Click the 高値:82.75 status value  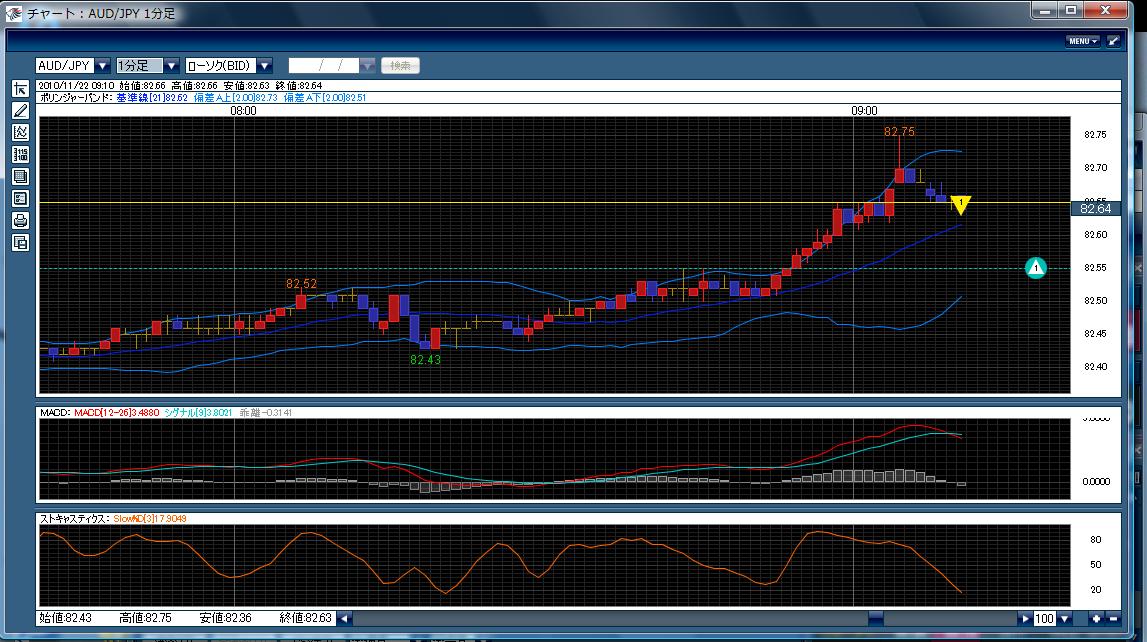coord(145,618)
